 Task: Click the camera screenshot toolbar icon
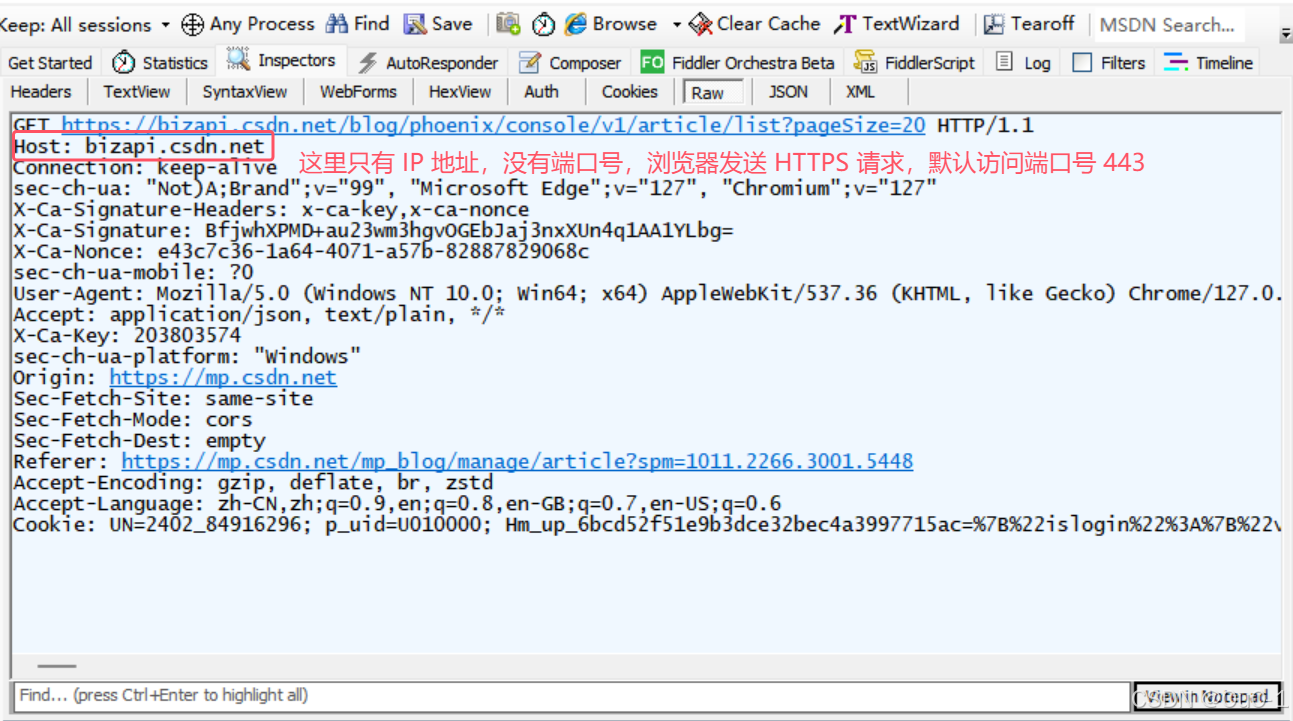click(508, 24)
